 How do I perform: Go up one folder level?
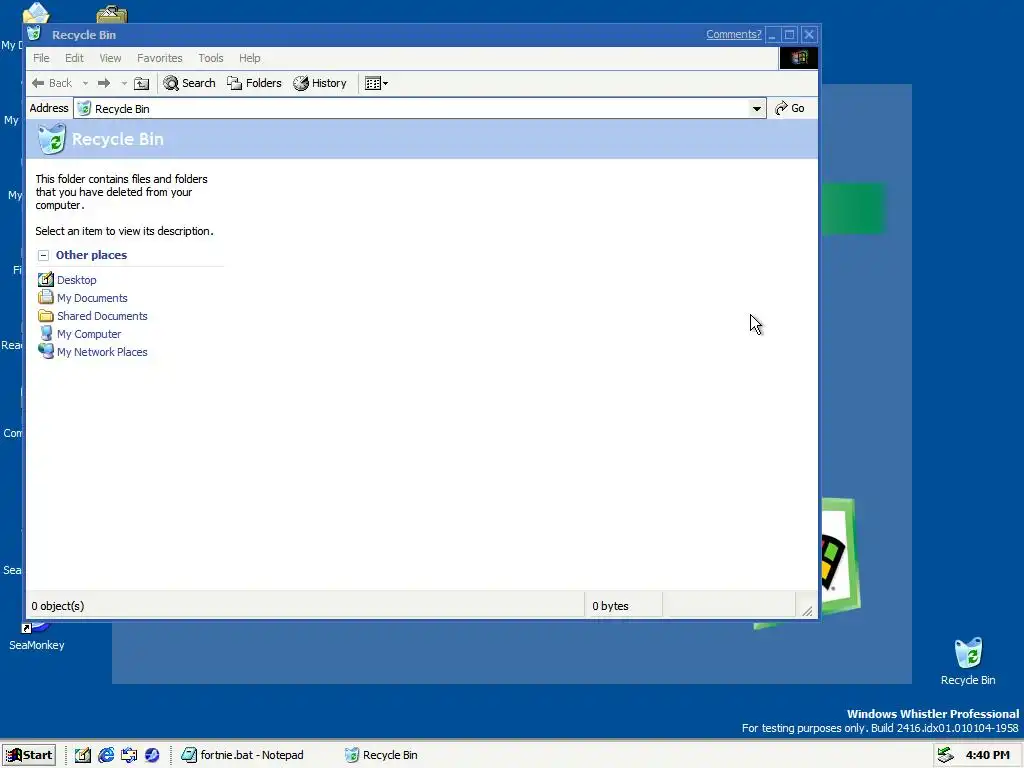(x=142, y=83)
